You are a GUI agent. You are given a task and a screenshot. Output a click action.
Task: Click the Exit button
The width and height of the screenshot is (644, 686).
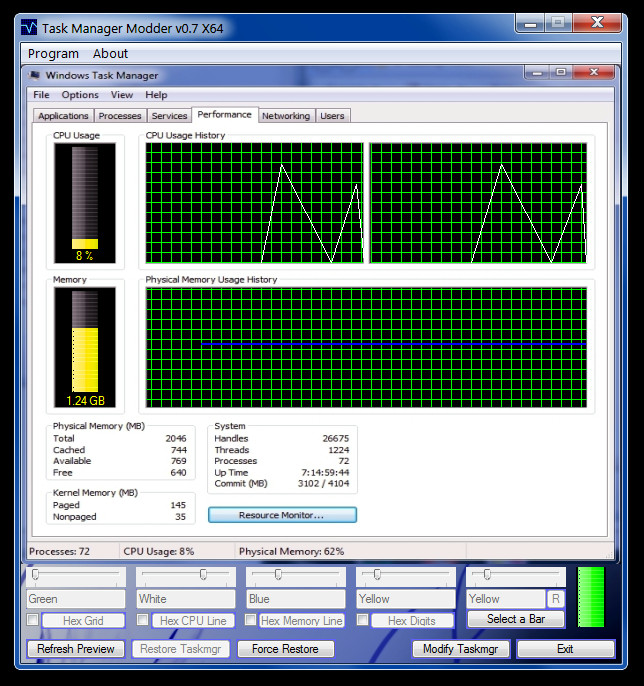tap(566, 649)
